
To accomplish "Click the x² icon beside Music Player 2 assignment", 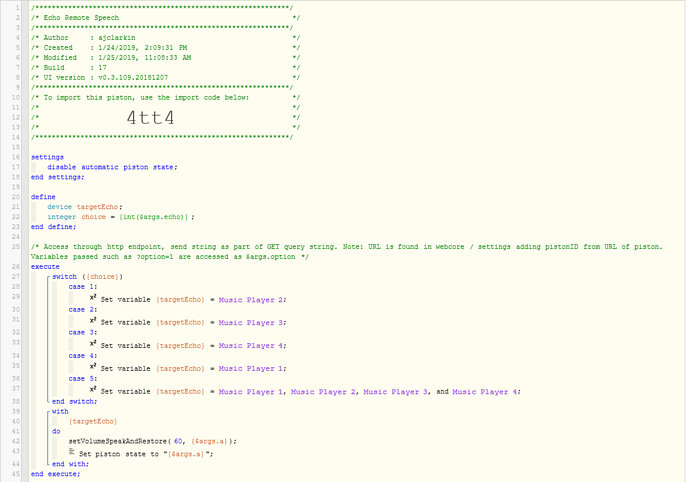I will pyautogui.click(x=93, y=298).
